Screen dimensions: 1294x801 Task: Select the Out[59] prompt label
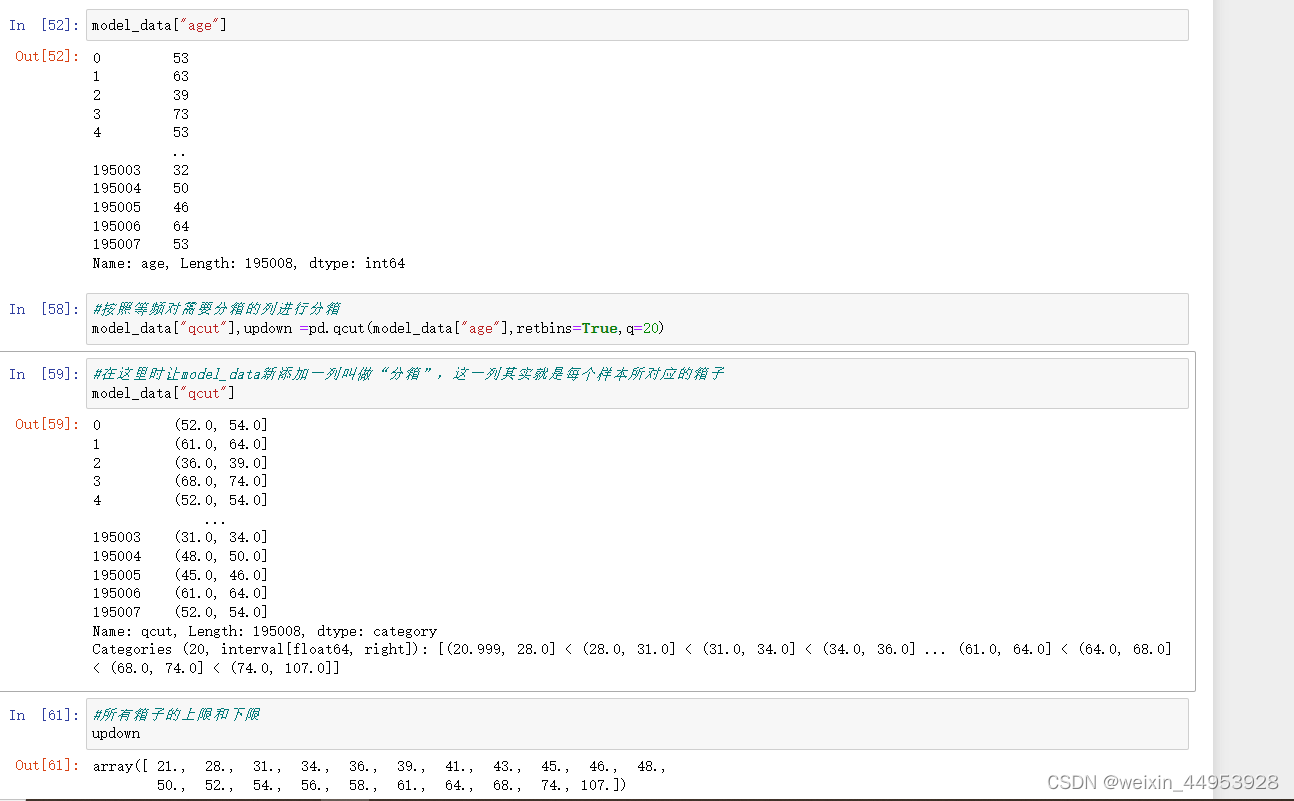[46, 424]
